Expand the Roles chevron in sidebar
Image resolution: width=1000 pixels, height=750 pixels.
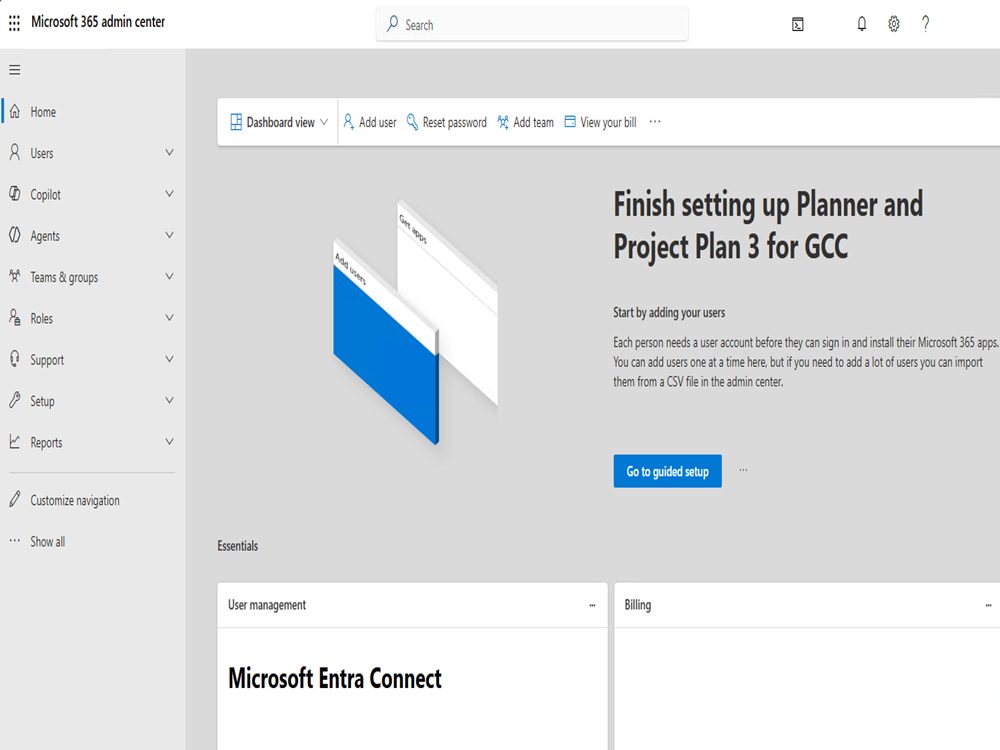tap(170, 318)
